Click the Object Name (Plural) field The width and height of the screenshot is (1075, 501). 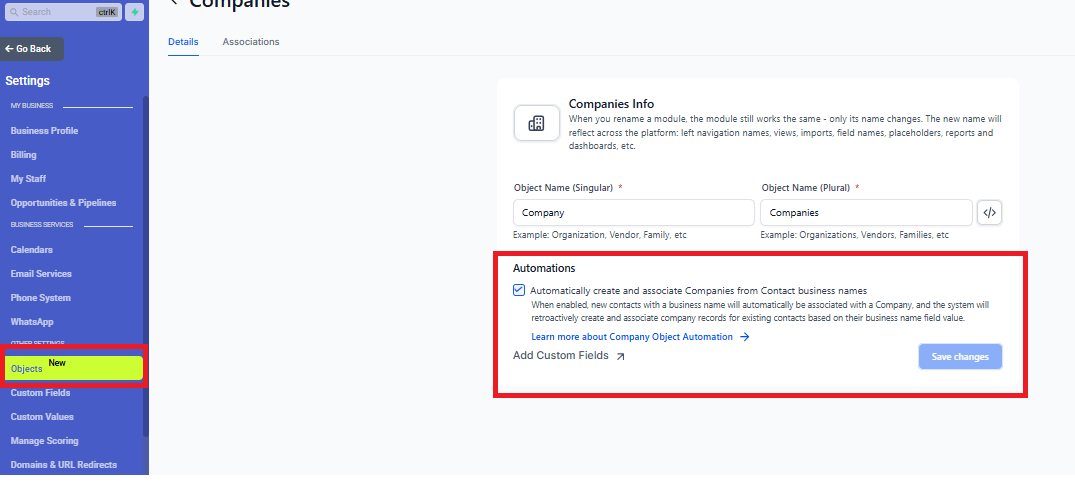pos(865,213)
